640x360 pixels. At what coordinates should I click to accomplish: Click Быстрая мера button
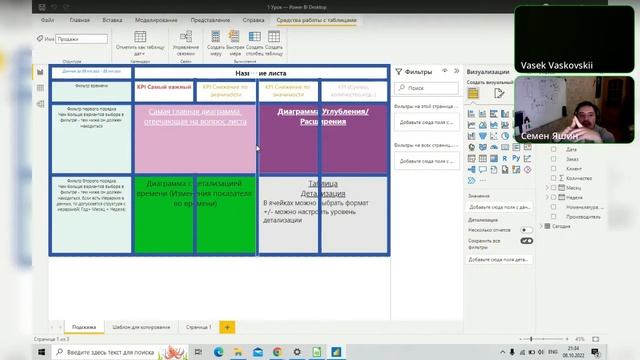tap(235, 43)
